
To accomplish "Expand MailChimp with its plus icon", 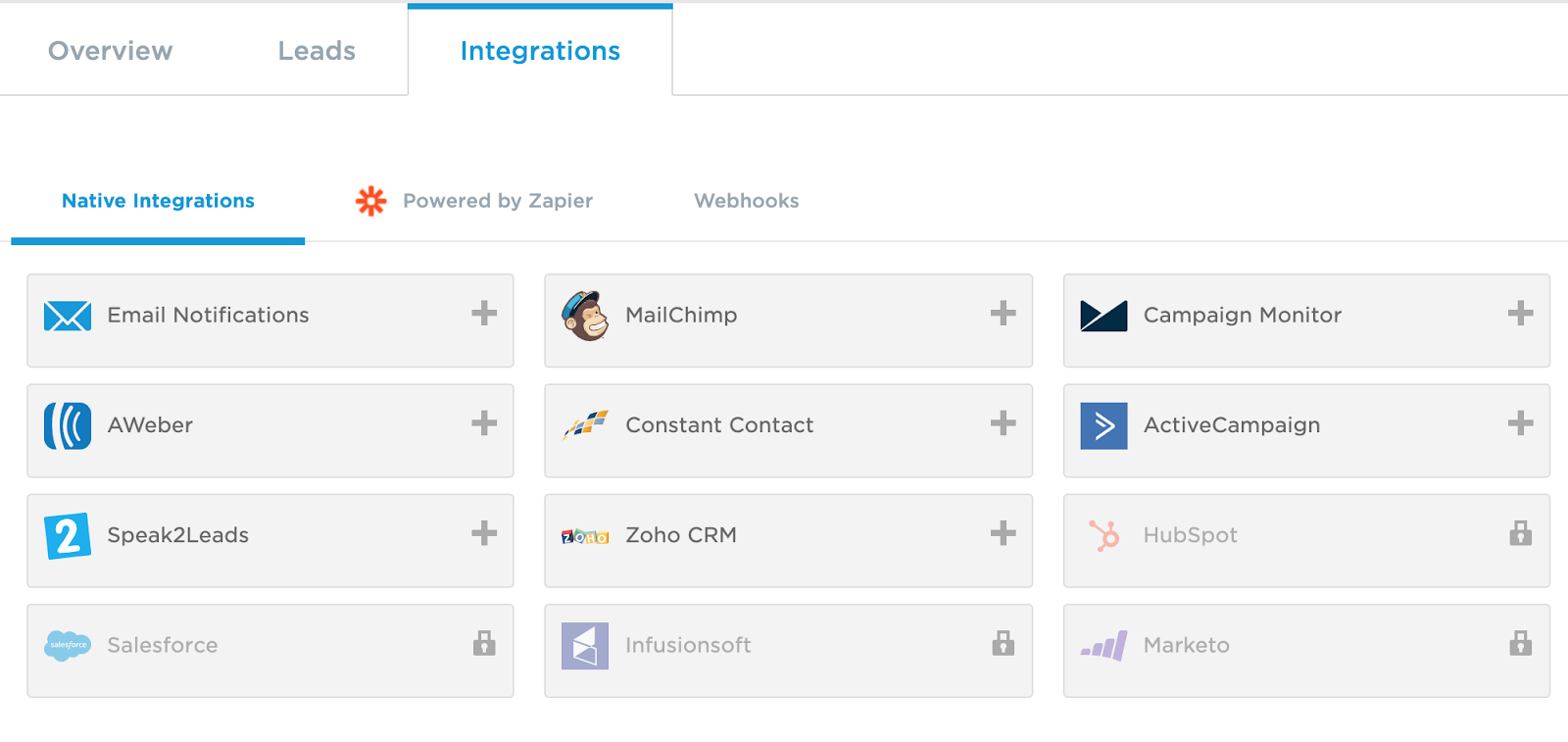I will click(1003, 314).
